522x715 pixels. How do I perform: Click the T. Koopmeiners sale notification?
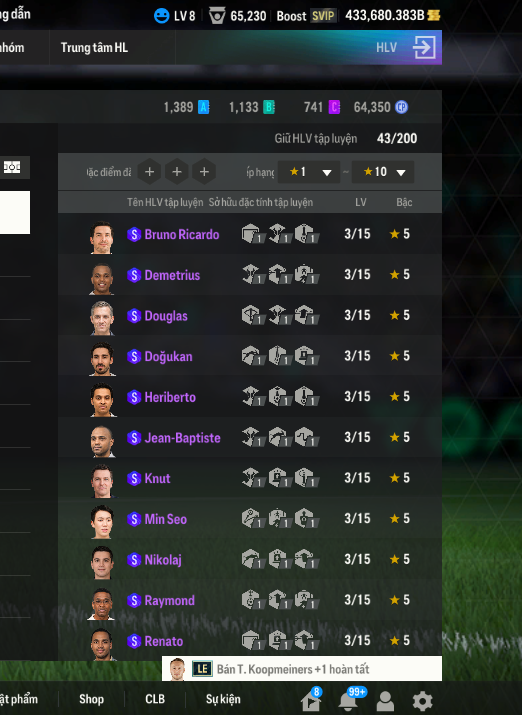click(302, 668)
